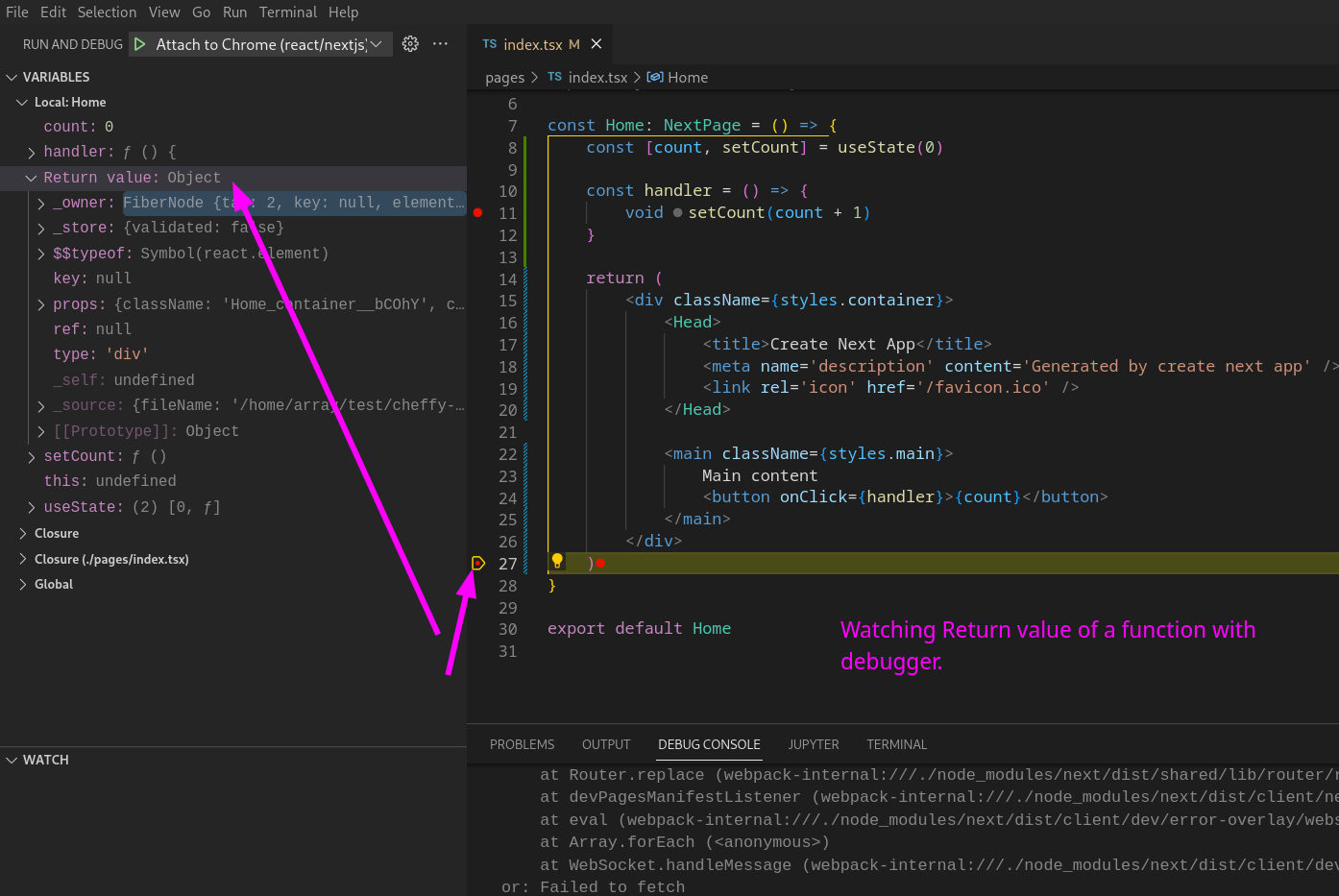Expand the [[Prototype]] Object entry
Screen dimensions: 1339x896
coord(41,431)
